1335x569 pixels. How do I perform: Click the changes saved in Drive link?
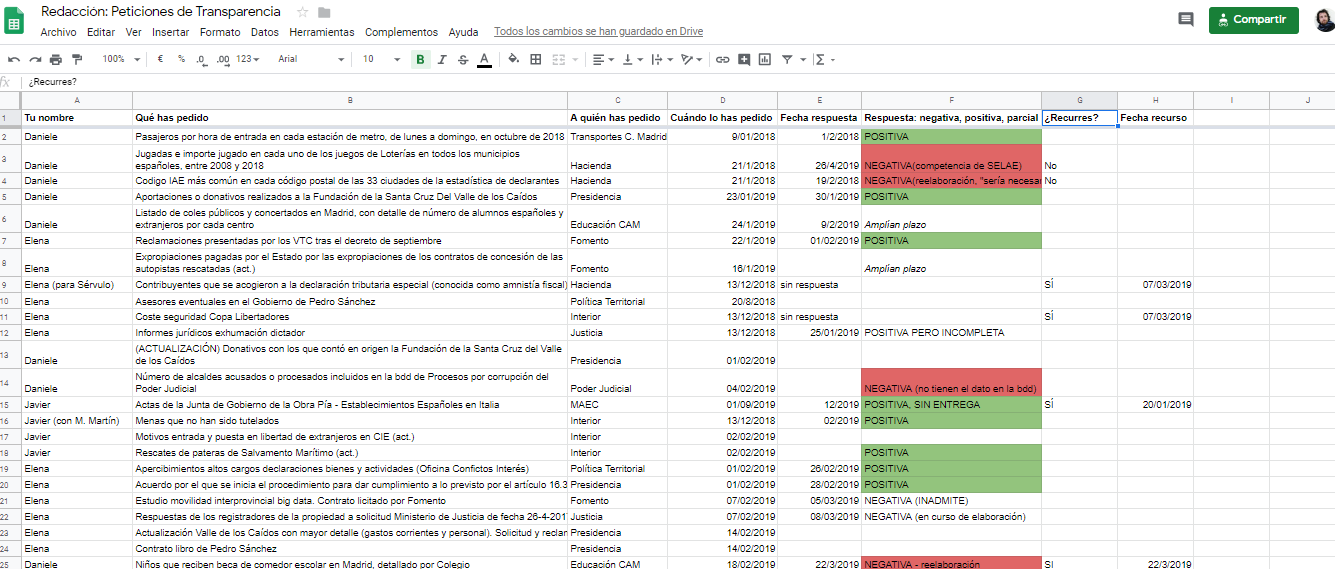click(598, 32)
